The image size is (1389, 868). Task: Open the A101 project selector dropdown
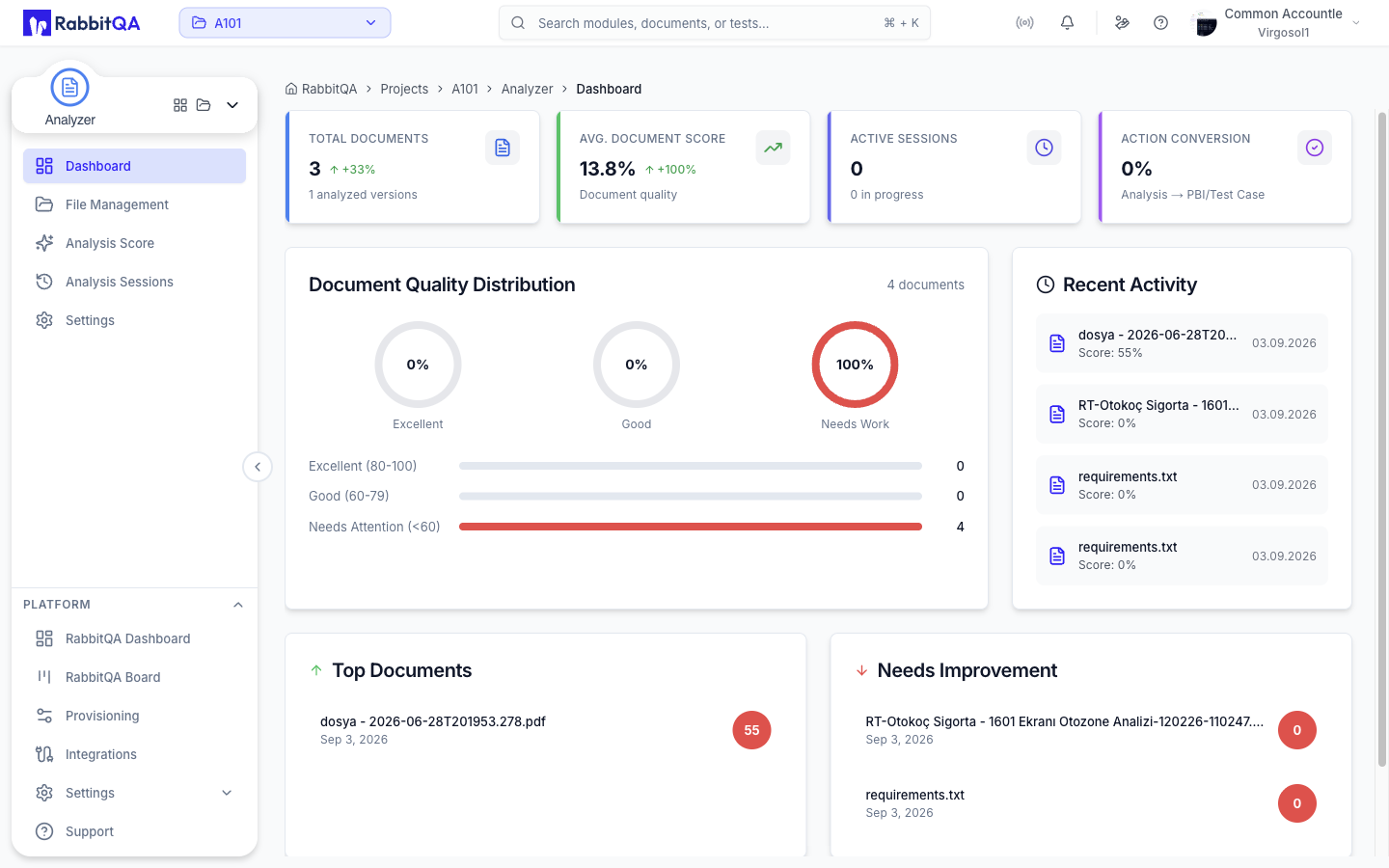click(285, 23)
